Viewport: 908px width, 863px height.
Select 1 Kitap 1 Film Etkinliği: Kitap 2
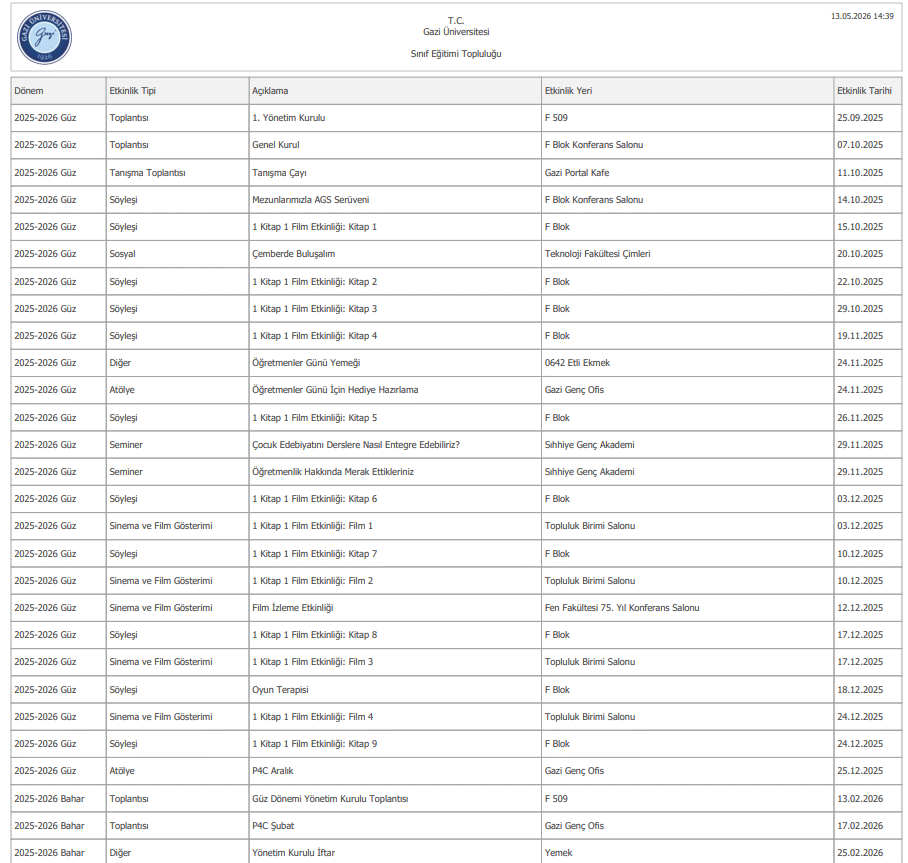tap(395, 281)
